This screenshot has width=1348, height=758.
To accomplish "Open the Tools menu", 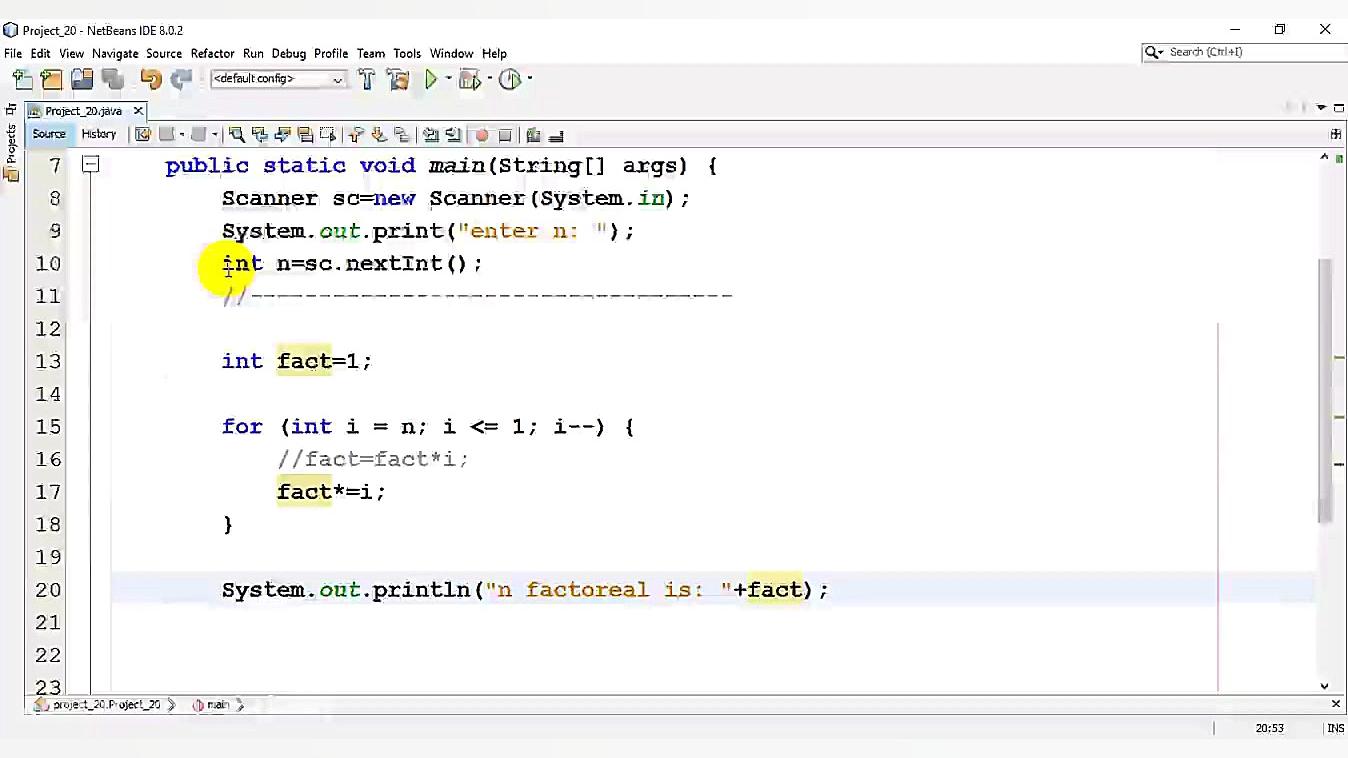I will [x=407, y=54].
